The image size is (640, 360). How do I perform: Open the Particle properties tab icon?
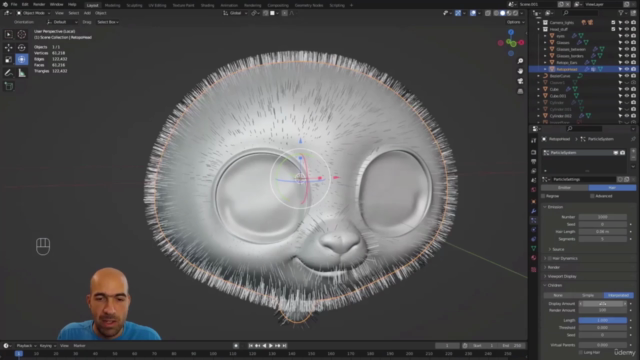(533, 220)
